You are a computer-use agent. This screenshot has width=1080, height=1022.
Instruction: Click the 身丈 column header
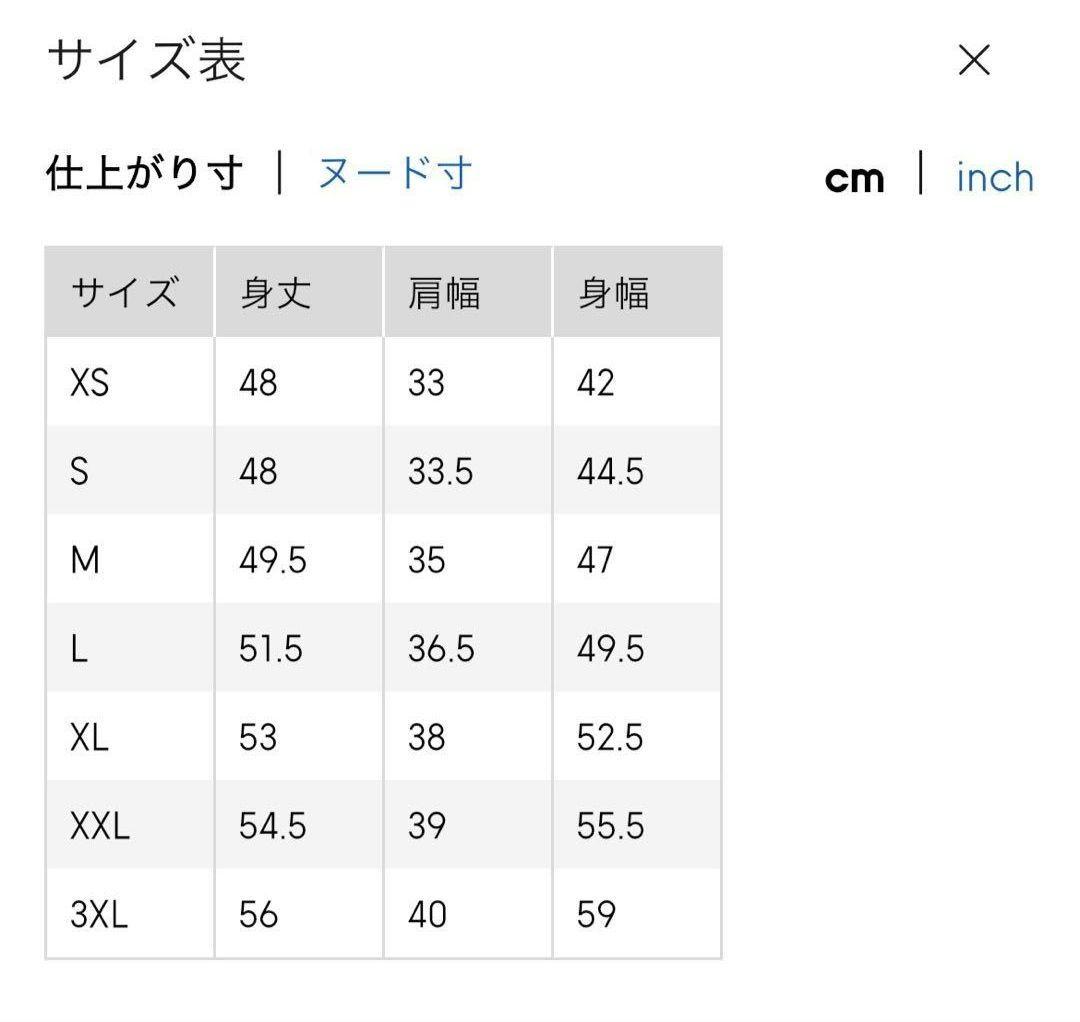point(276,294)
